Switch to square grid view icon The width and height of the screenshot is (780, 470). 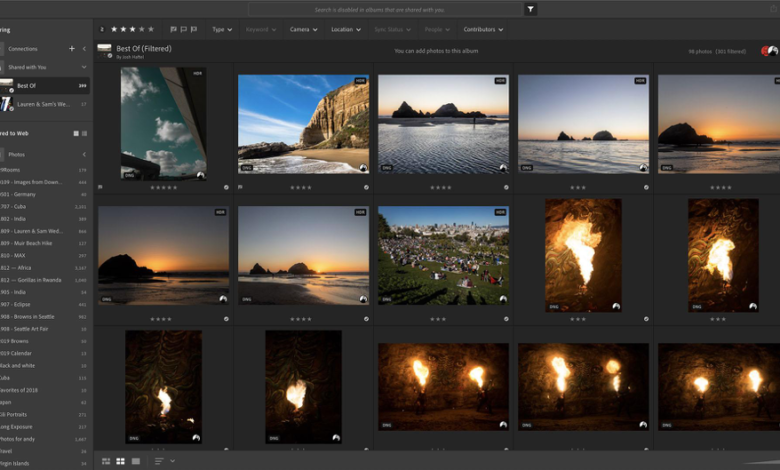pos(121,461)
